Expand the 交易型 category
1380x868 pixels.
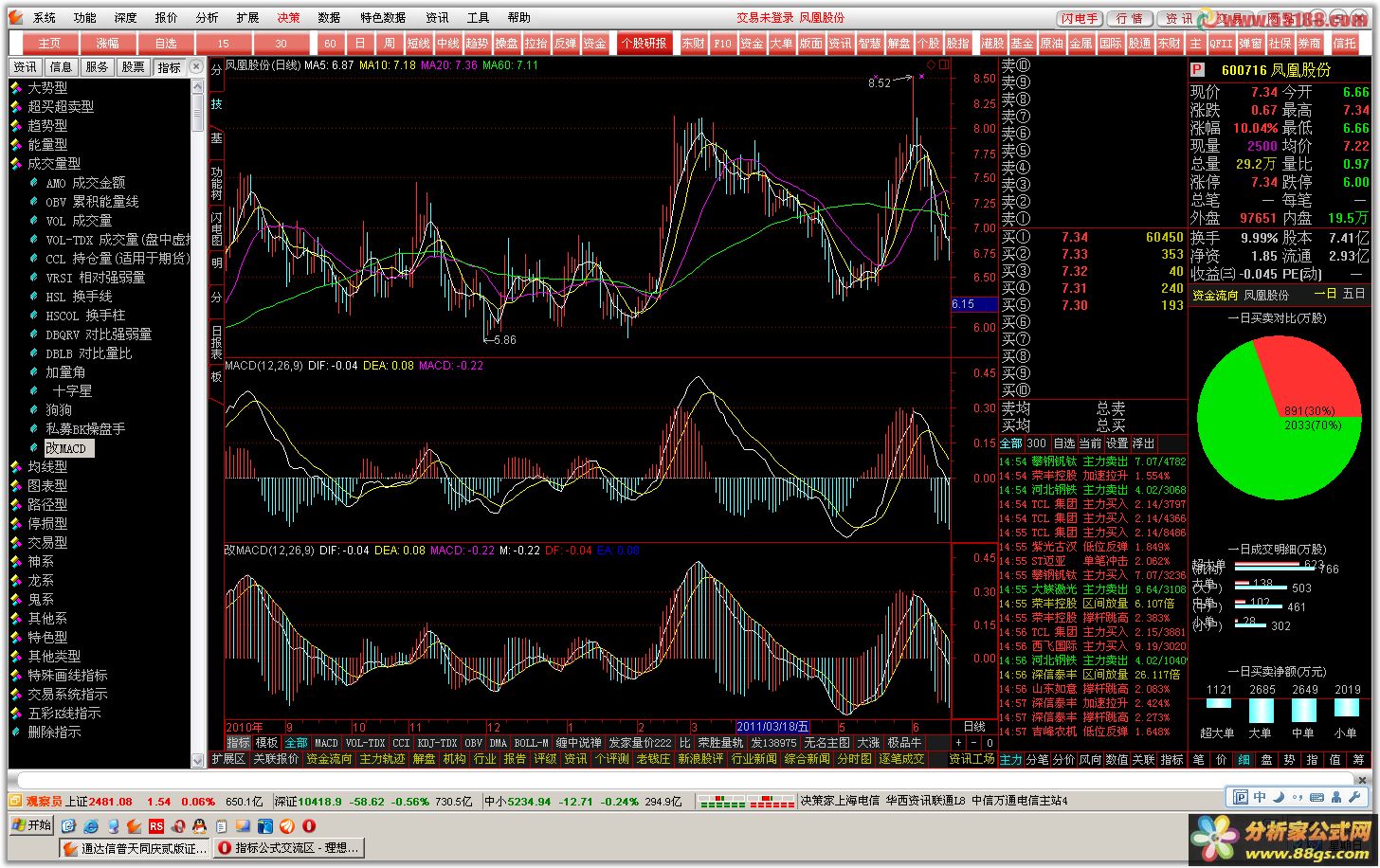pos(47,542)
